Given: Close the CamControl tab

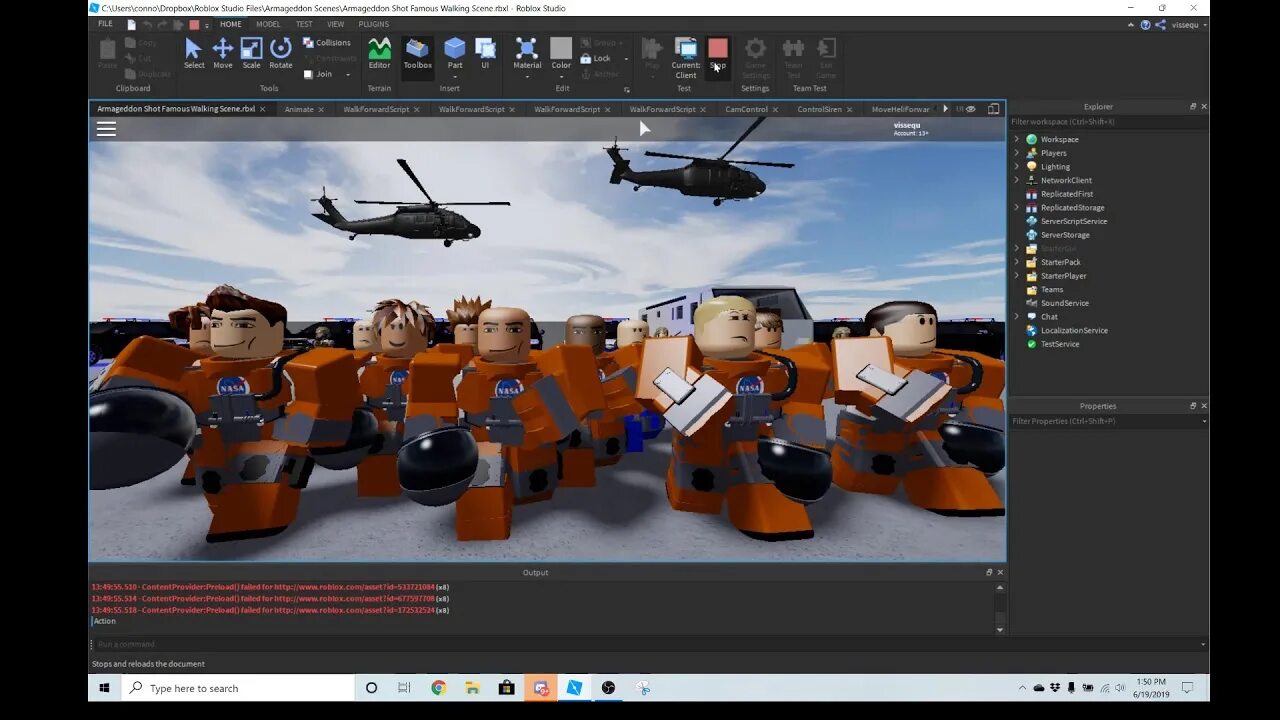Looking at the screenshot, I should [777, 110].
